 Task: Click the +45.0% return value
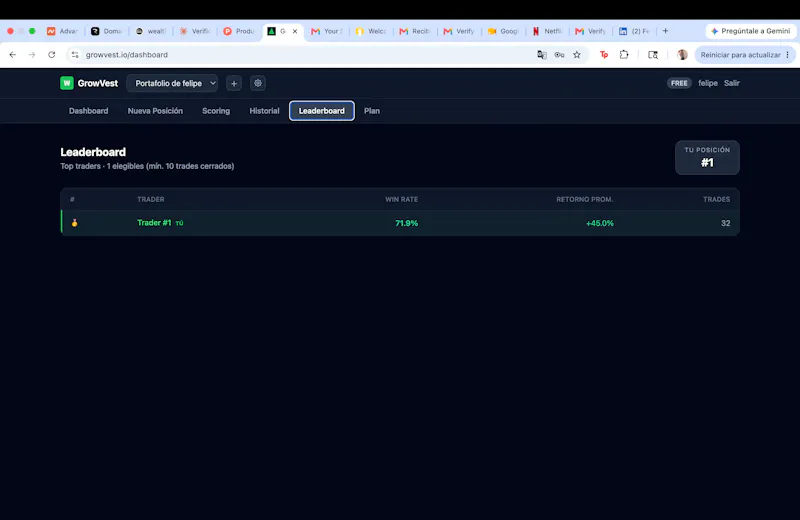pyautogui.click(x=599, y=223)
